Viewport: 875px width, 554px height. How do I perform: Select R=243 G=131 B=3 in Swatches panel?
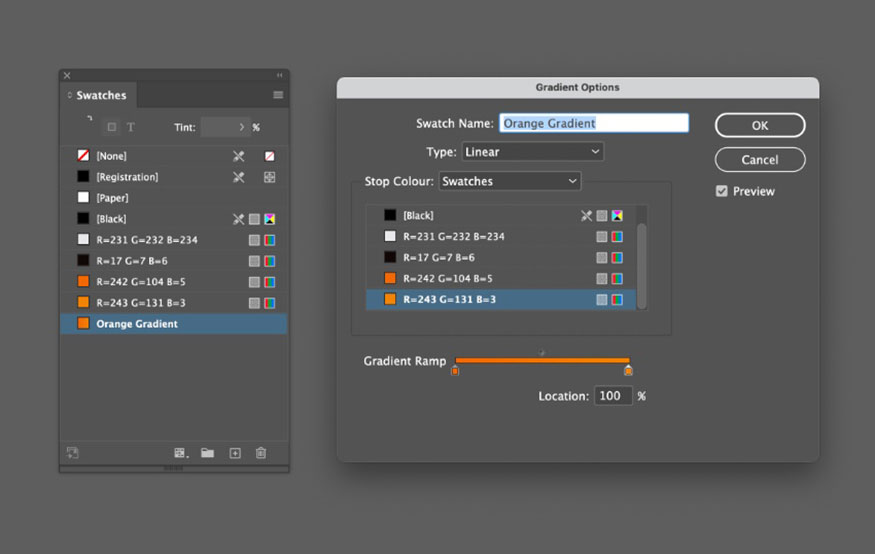point(174,303)
